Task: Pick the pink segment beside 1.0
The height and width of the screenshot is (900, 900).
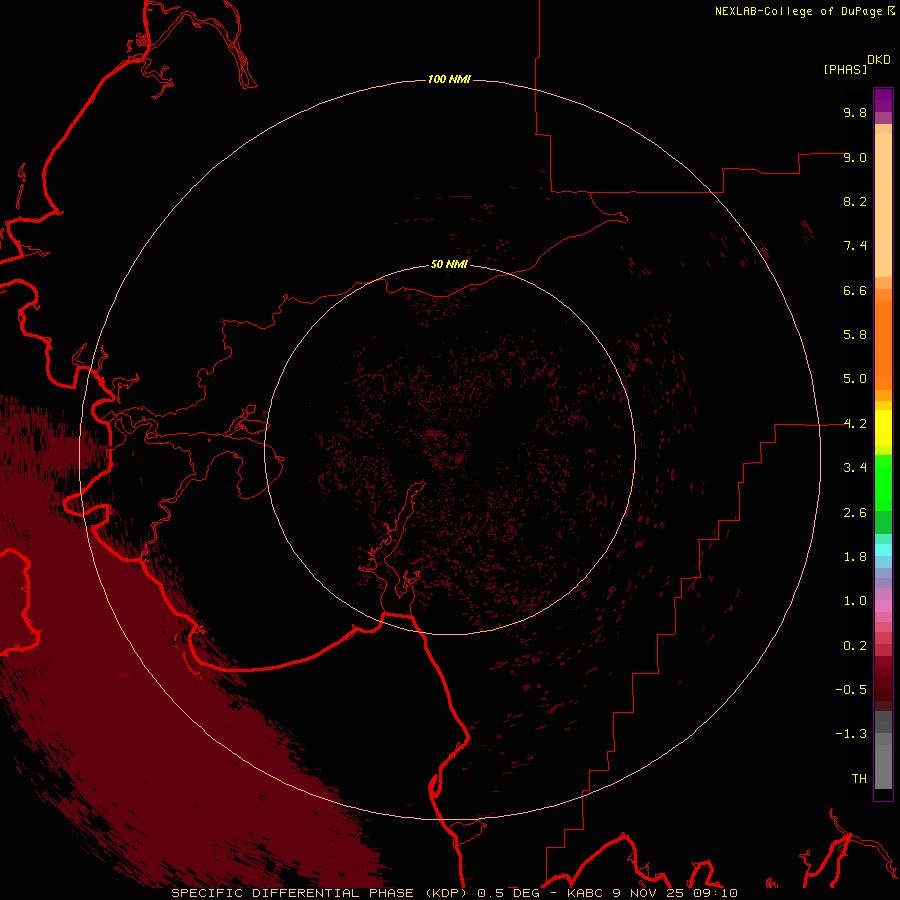Action: tap(883, 606)
